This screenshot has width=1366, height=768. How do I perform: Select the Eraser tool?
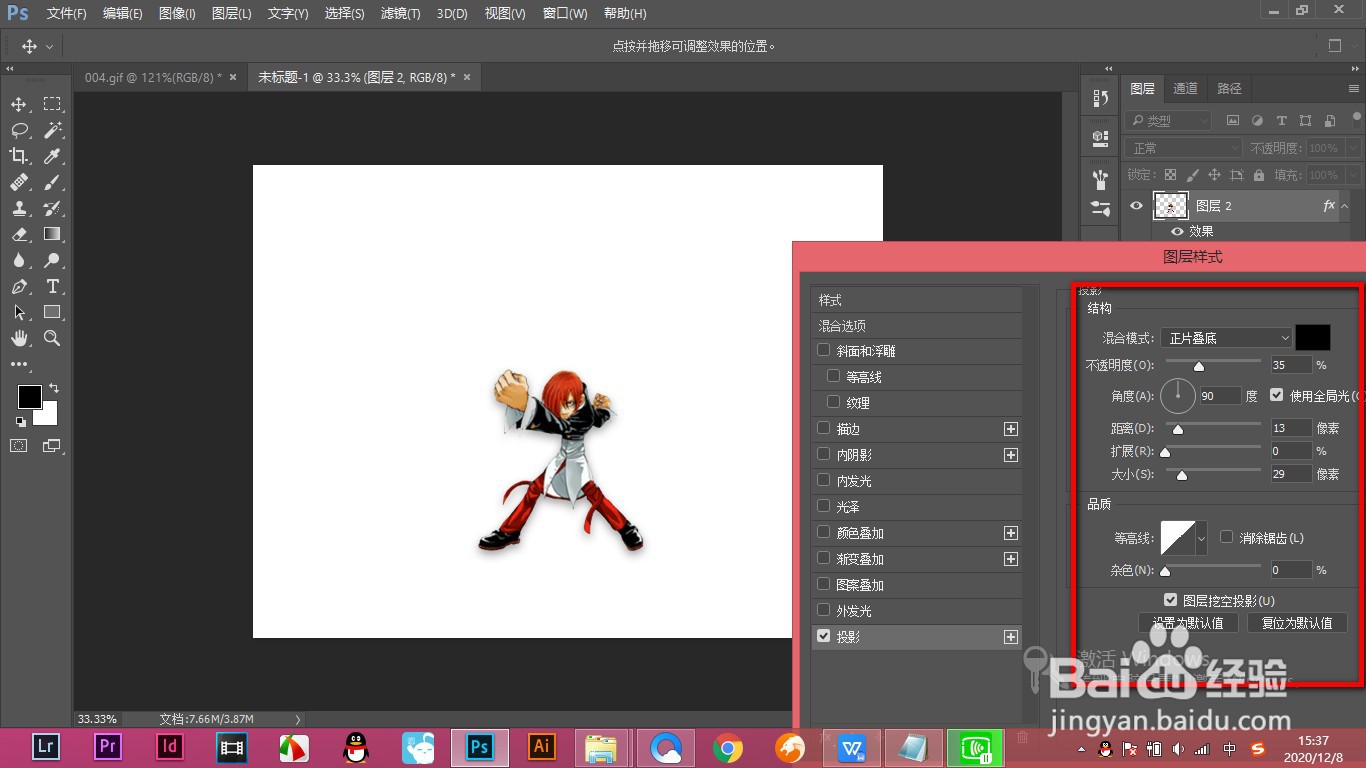click(19, 234)
